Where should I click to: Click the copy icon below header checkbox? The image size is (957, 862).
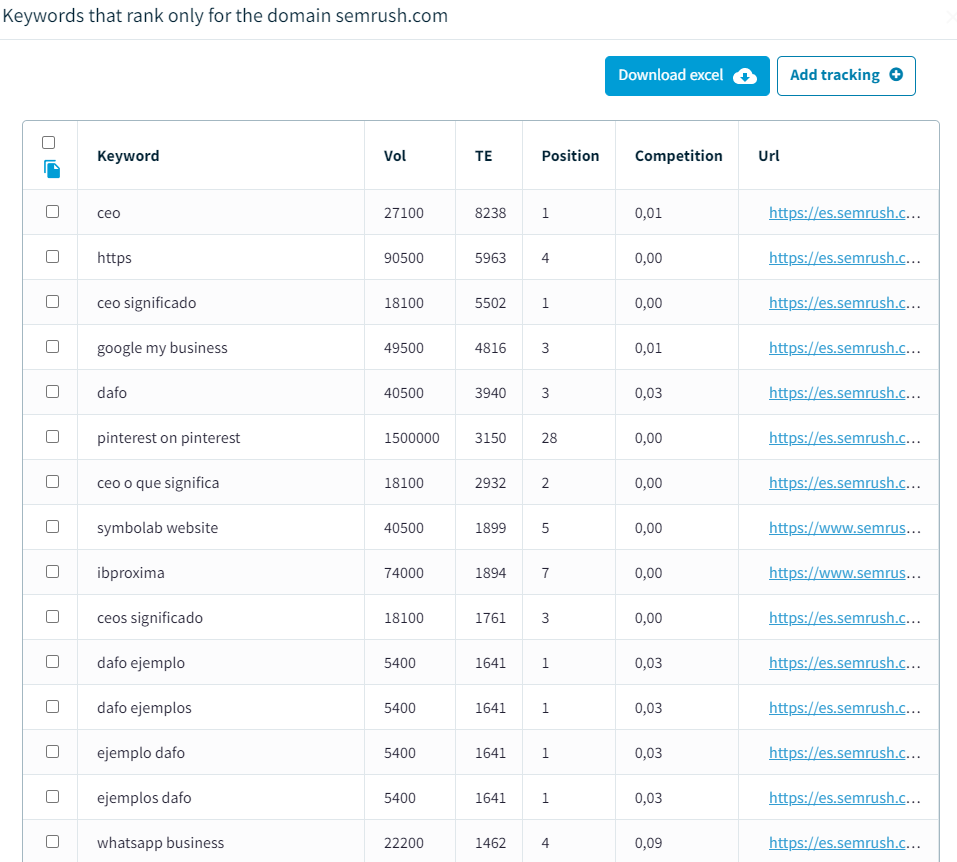(52, 170)
